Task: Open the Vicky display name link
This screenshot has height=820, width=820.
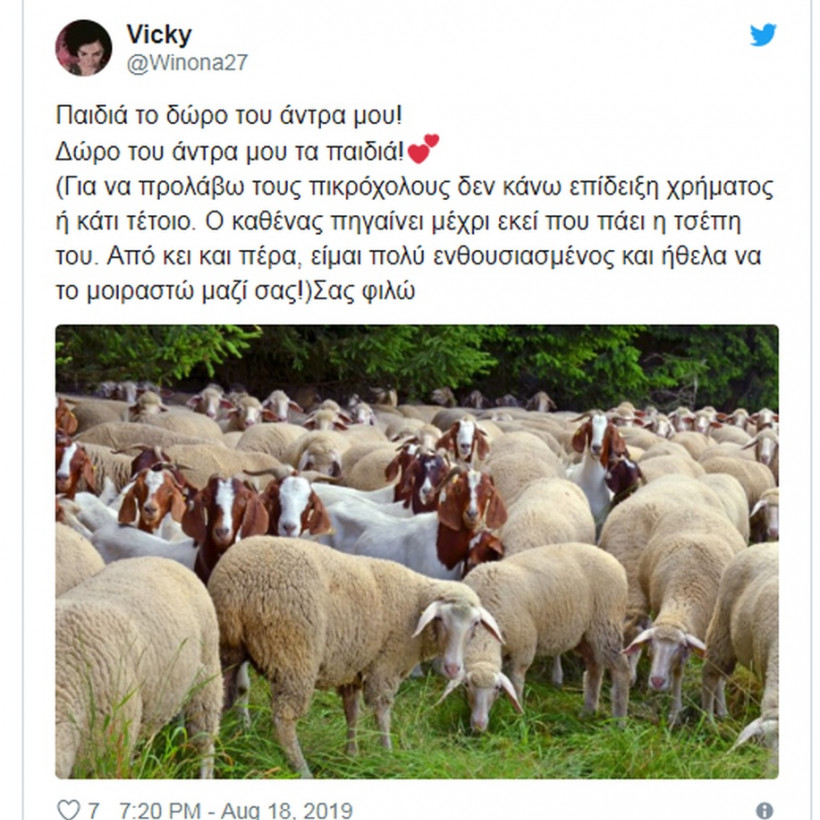Action: pyautogui.click(x=159, y=35)
